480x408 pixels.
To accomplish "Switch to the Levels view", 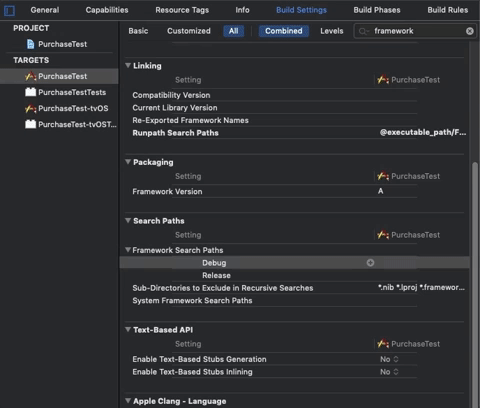I will [332, 31].
